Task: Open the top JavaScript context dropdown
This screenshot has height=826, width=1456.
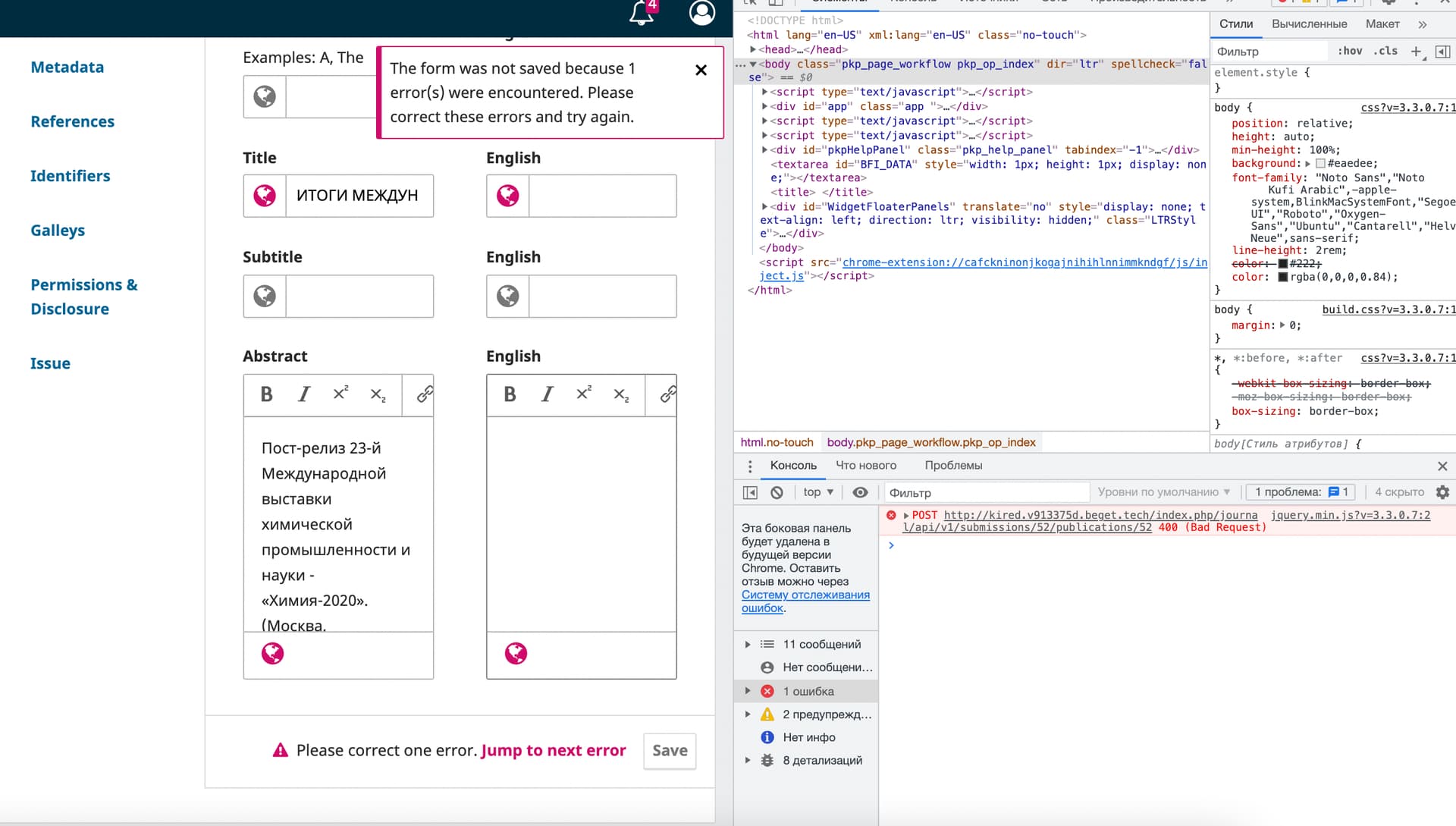Action: coord(818,492)
